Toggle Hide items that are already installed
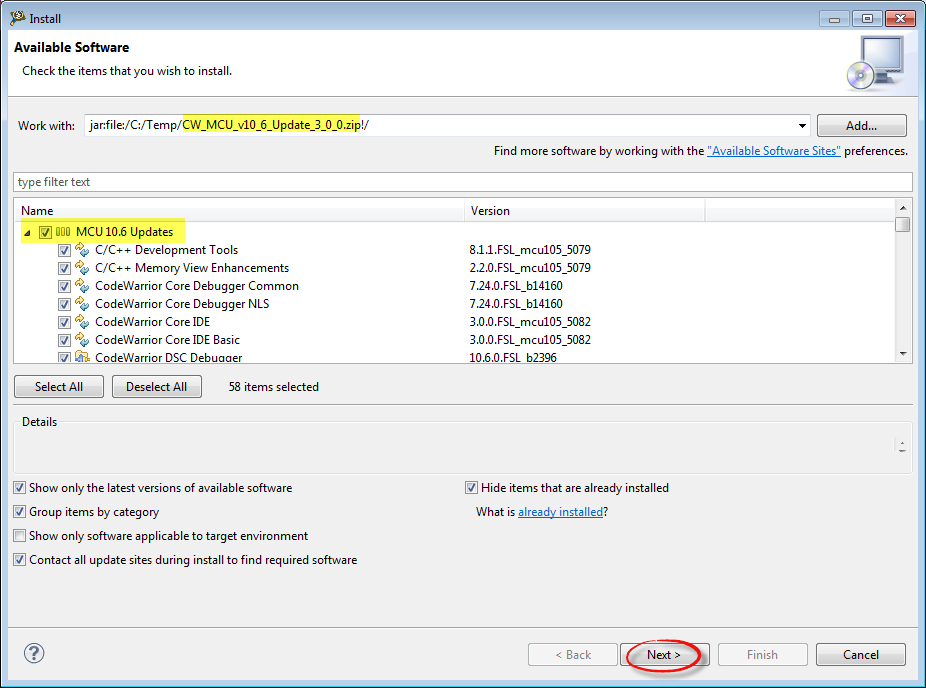926x688 pixels. click(471, 488)
